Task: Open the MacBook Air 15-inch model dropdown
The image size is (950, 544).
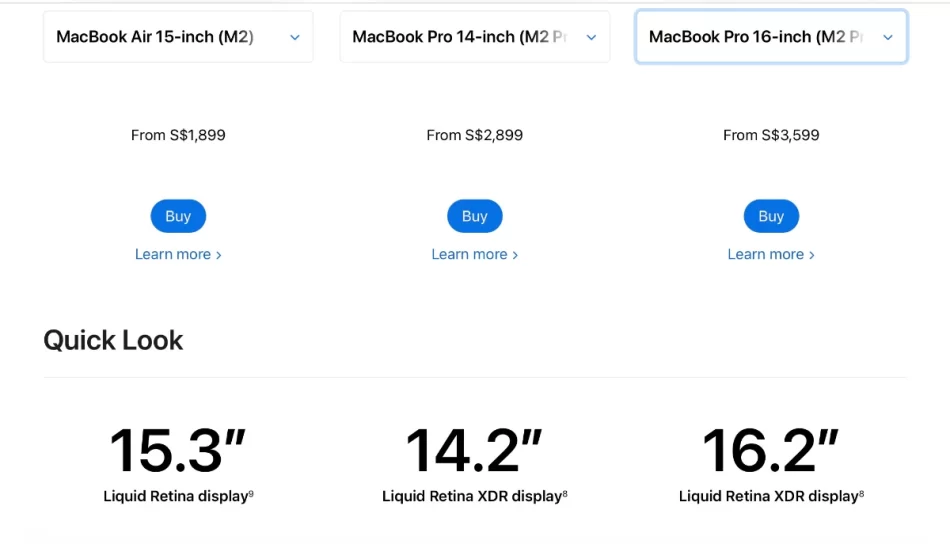Action: point(178,37)
